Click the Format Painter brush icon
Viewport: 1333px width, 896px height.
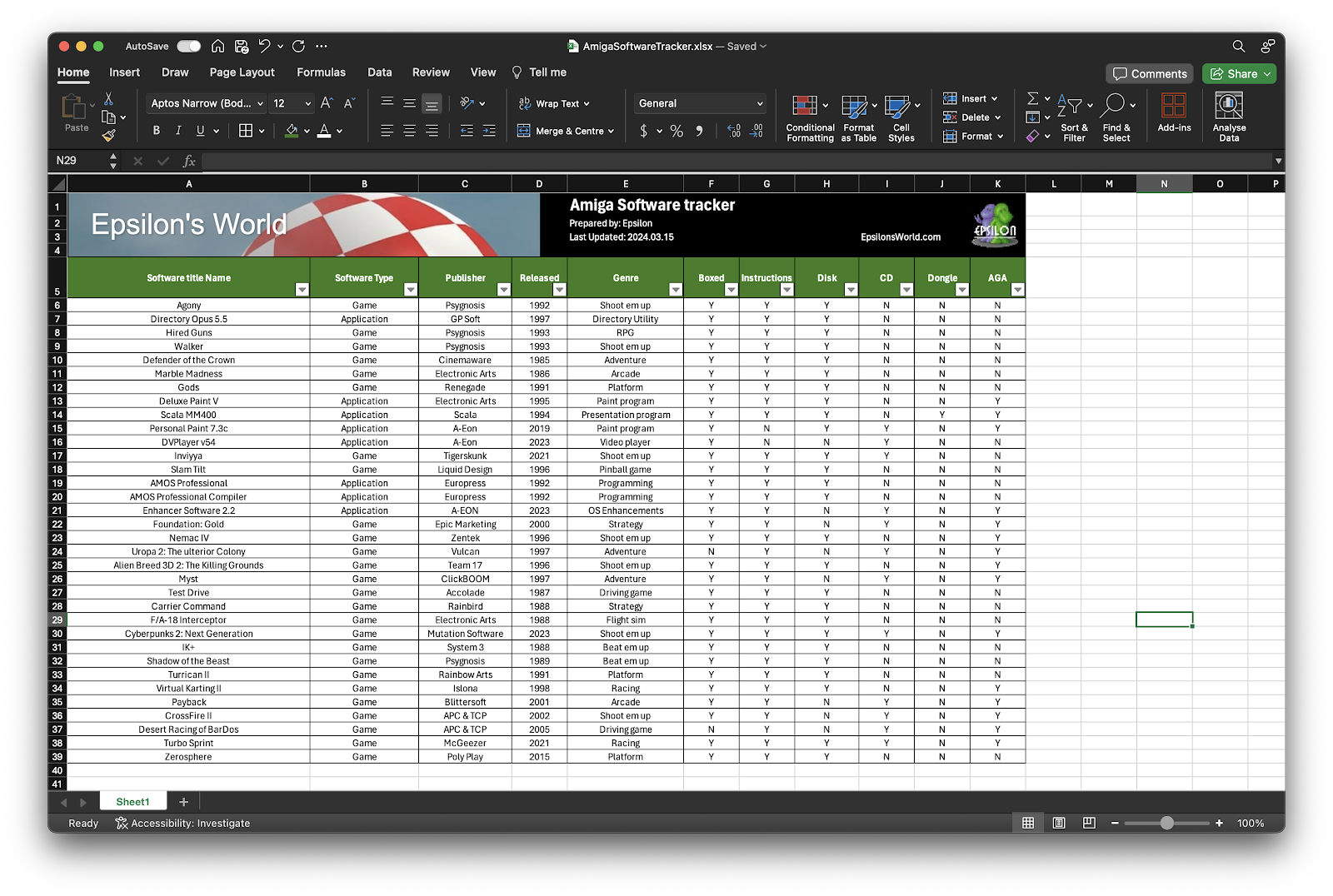click(108, 135)
